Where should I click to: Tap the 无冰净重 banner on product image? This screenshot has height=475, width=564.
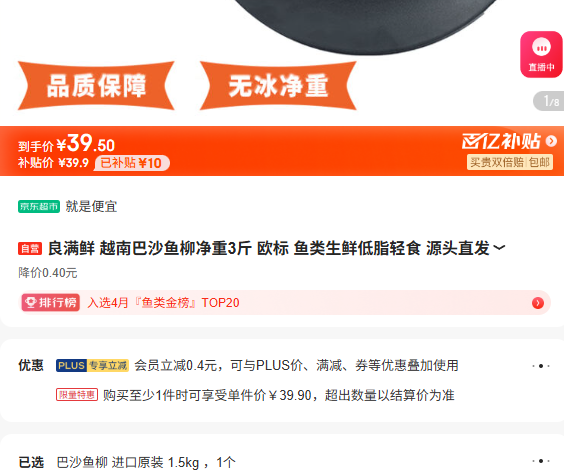[278, 86]
